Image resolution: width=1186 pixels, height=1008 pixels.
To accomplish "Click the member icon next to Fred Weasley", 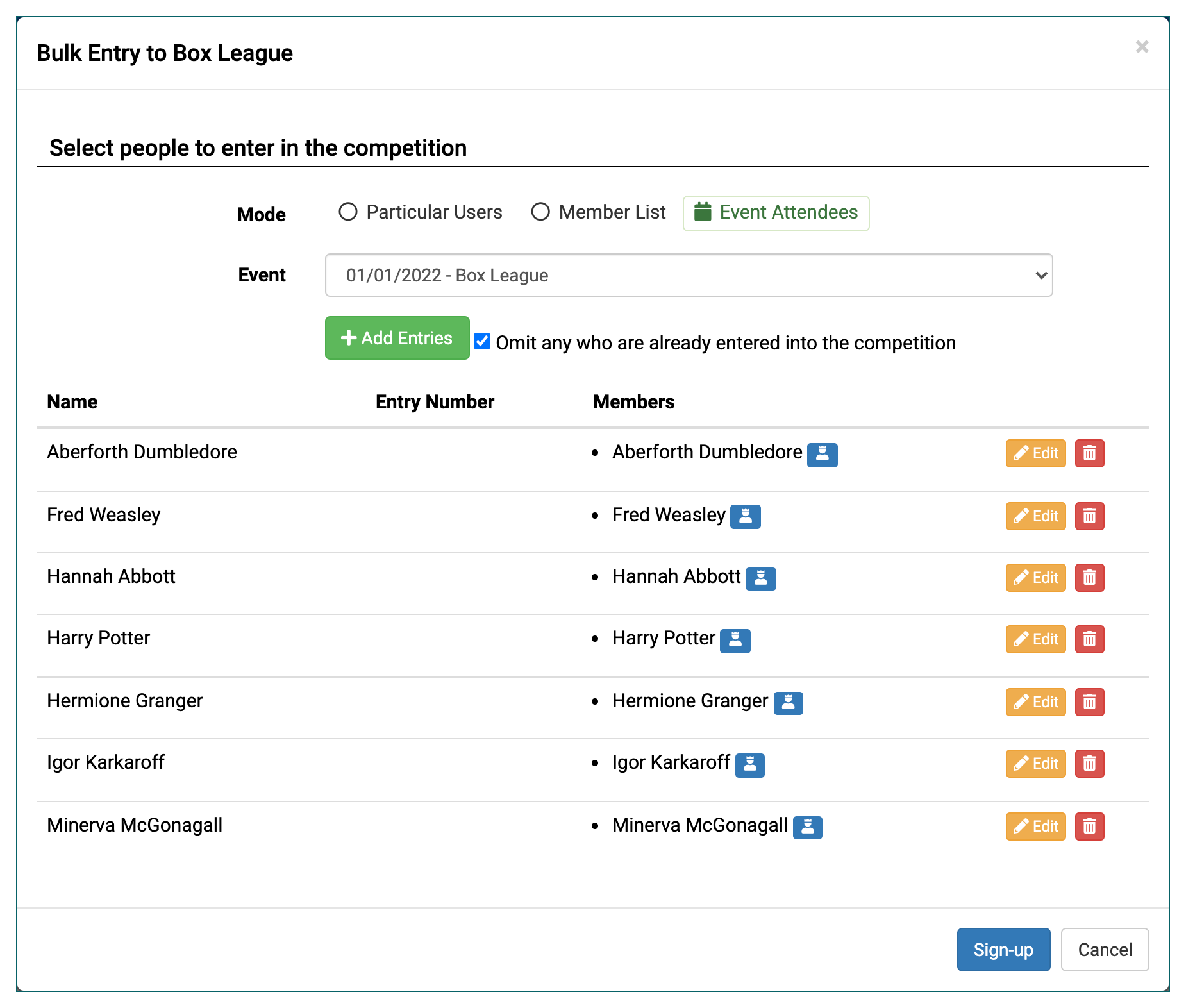I will pos(745,517).
